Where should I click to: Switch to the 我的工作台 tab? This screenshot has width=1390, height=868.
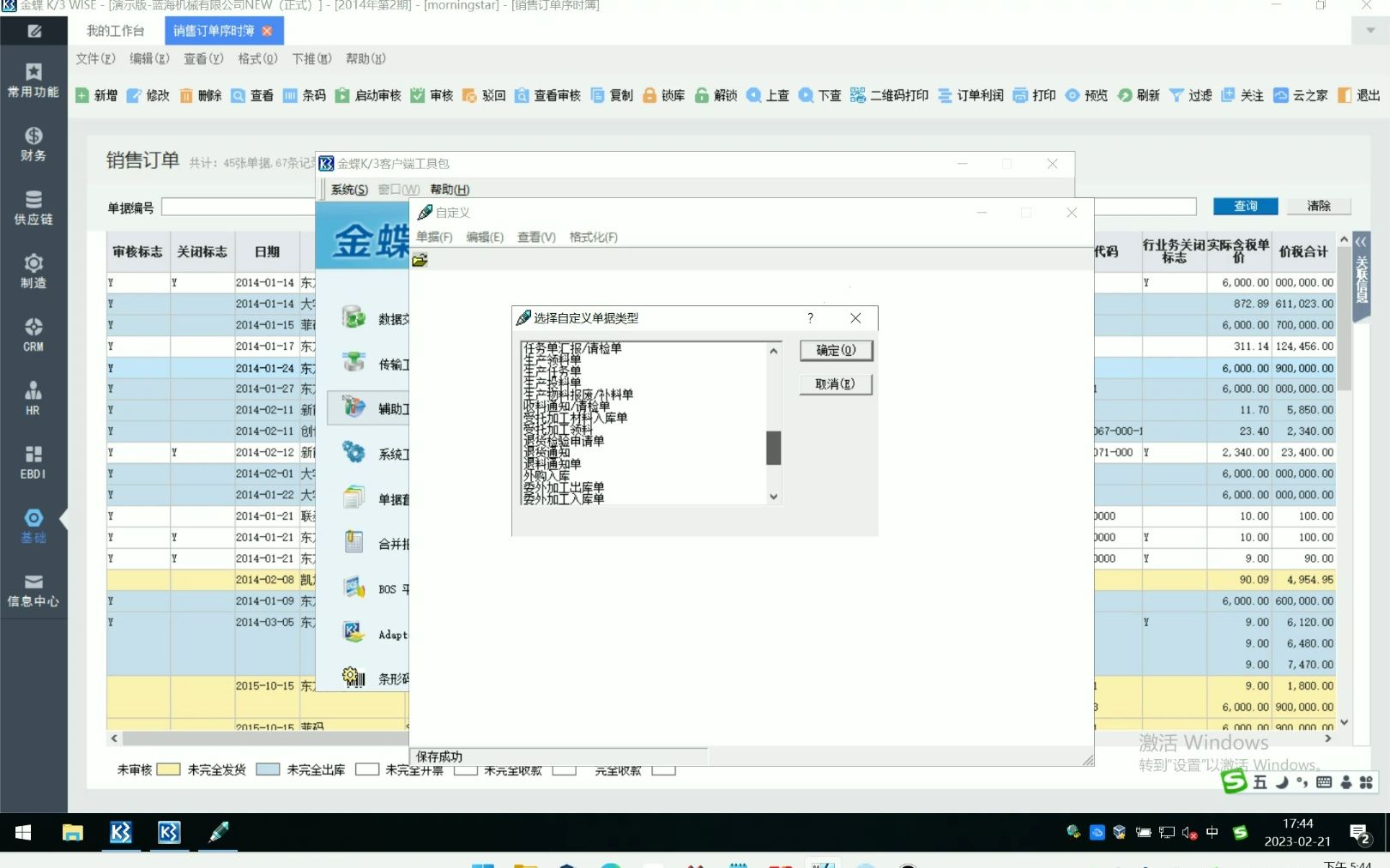click(115, 30)
